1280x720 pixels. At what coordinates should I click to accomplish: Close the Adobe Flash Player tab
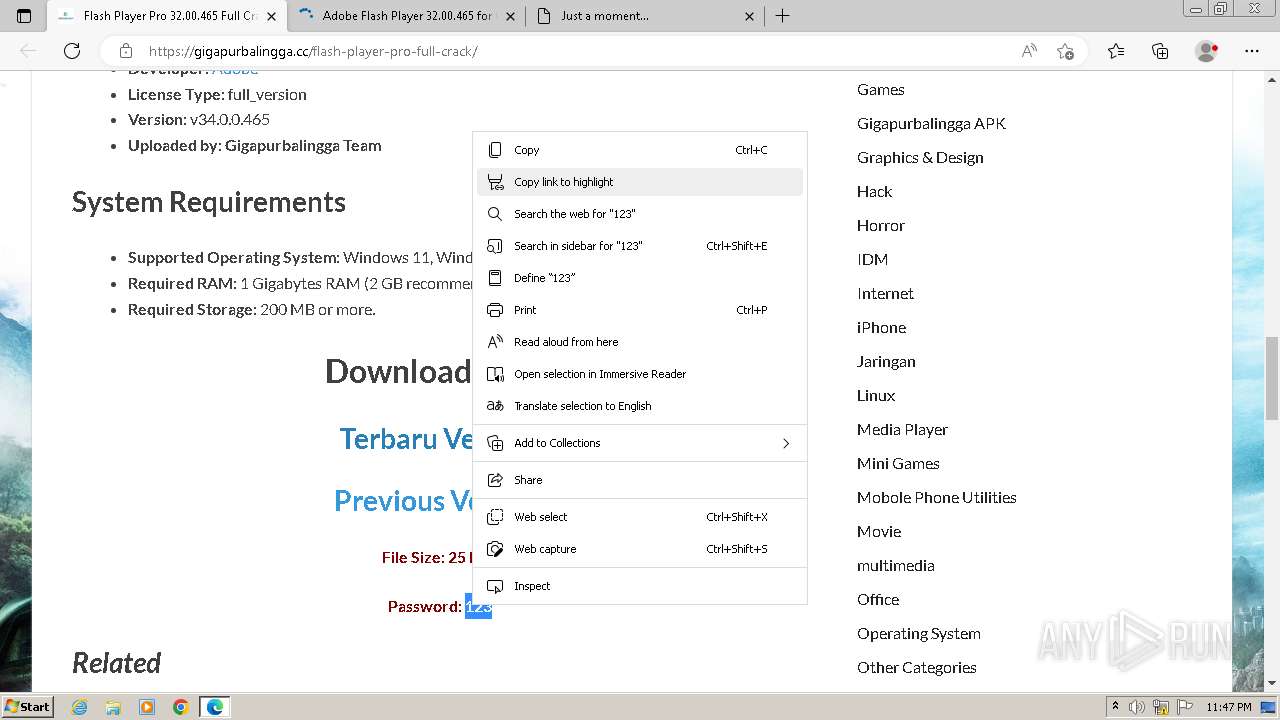tap(511, 16)
